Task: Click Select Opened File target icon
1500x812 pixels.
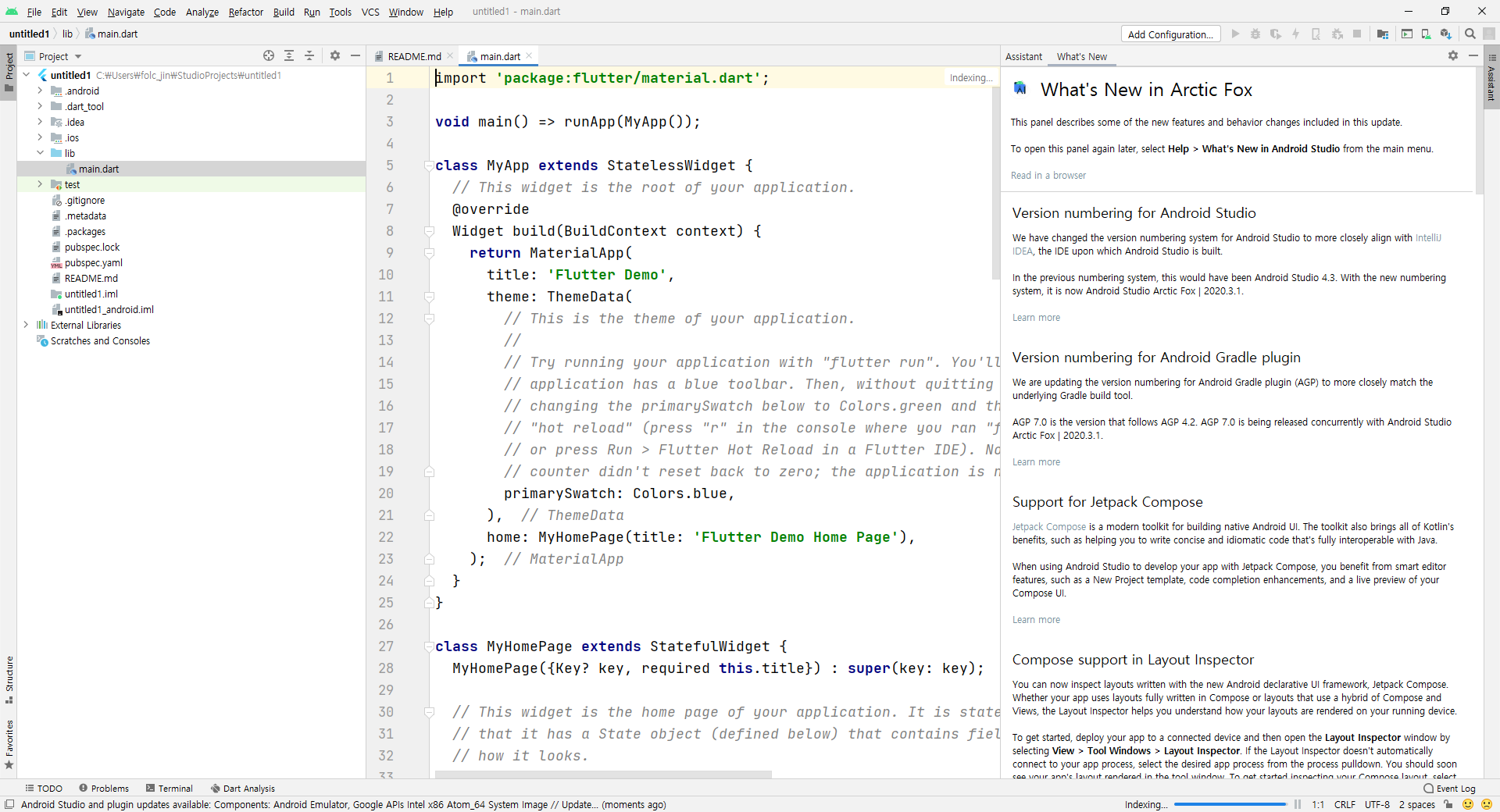Action: [269, 55]
